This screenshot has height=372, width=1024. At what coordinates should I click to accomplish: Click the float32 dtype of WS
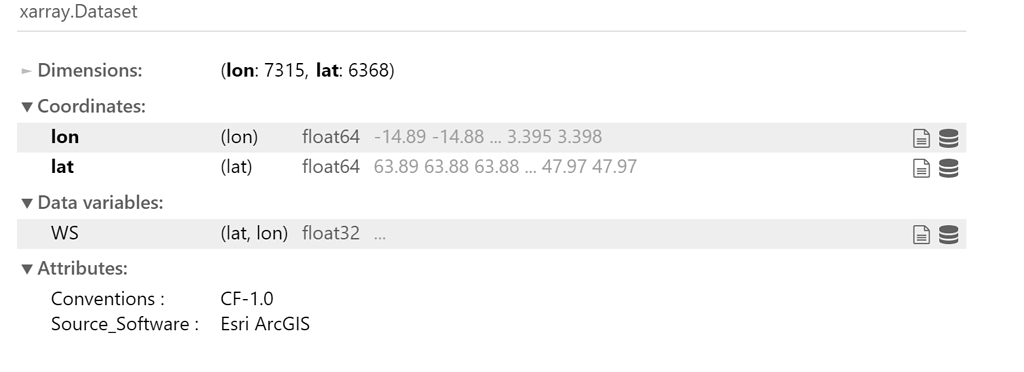click(330, 233)
